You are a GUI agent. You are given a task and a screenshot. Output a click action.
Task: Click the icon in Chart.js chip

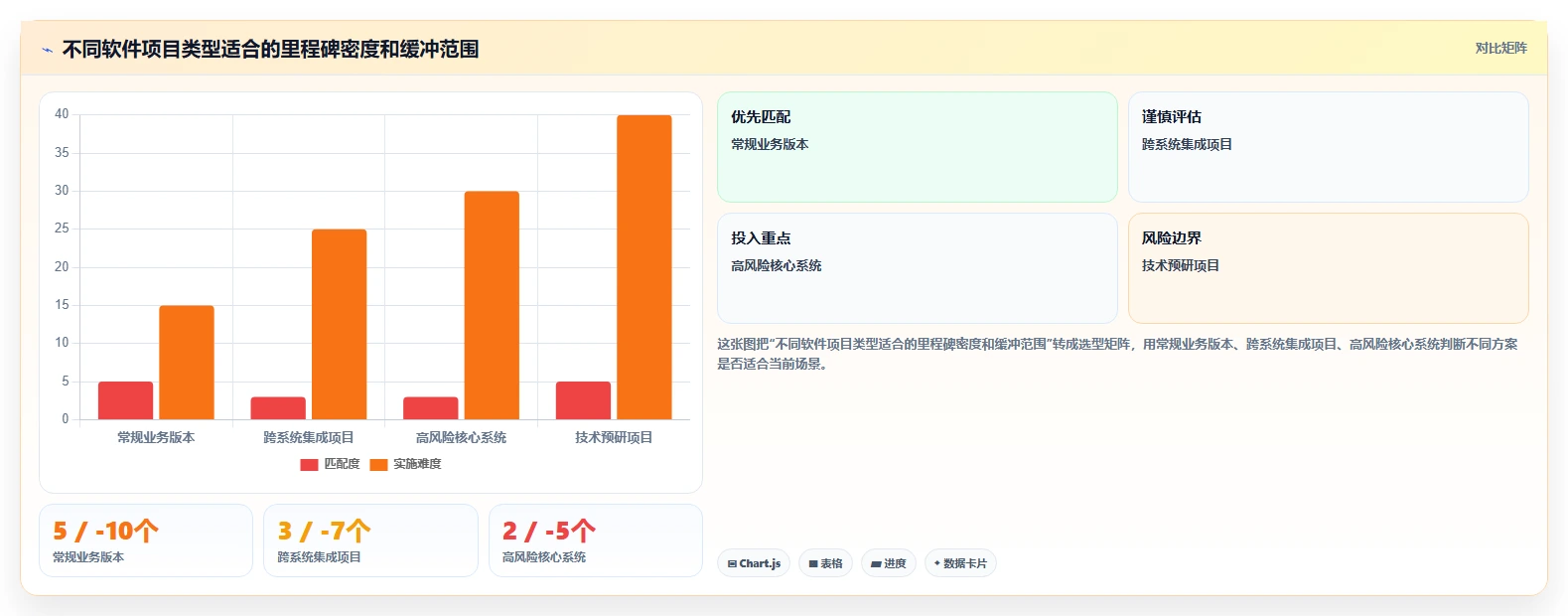[x=732, y=563]
